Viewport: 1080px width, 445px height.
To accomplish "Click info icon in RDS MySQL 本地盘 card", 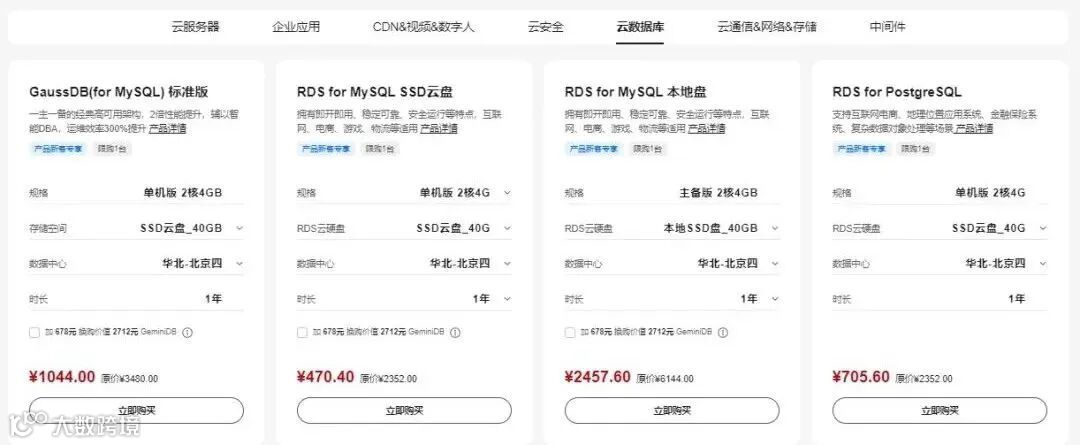I will [x=723, y=333].
